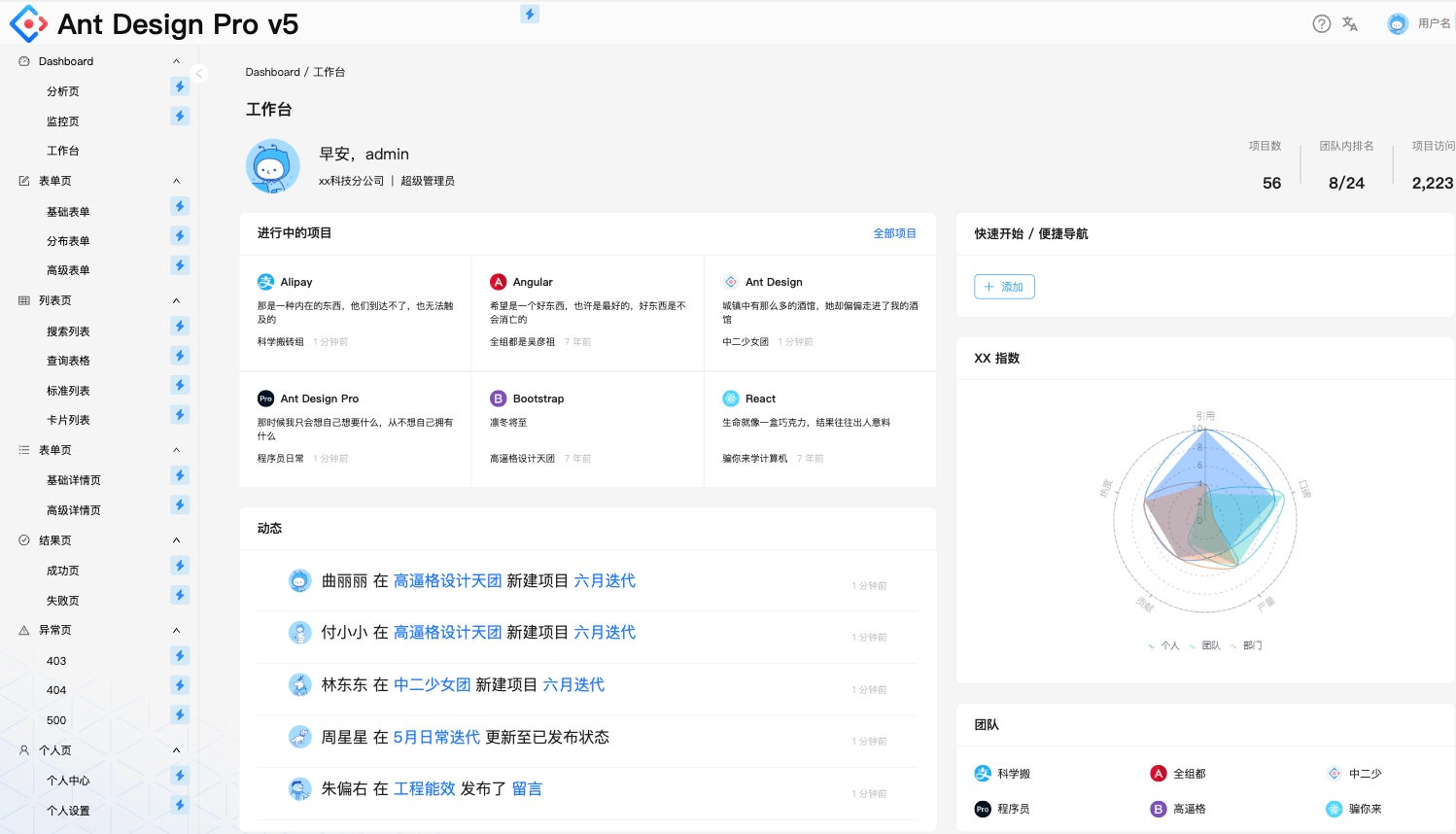1456x834 pixels.
Task: Click 高逼格 team entry
Action: 1178,809
